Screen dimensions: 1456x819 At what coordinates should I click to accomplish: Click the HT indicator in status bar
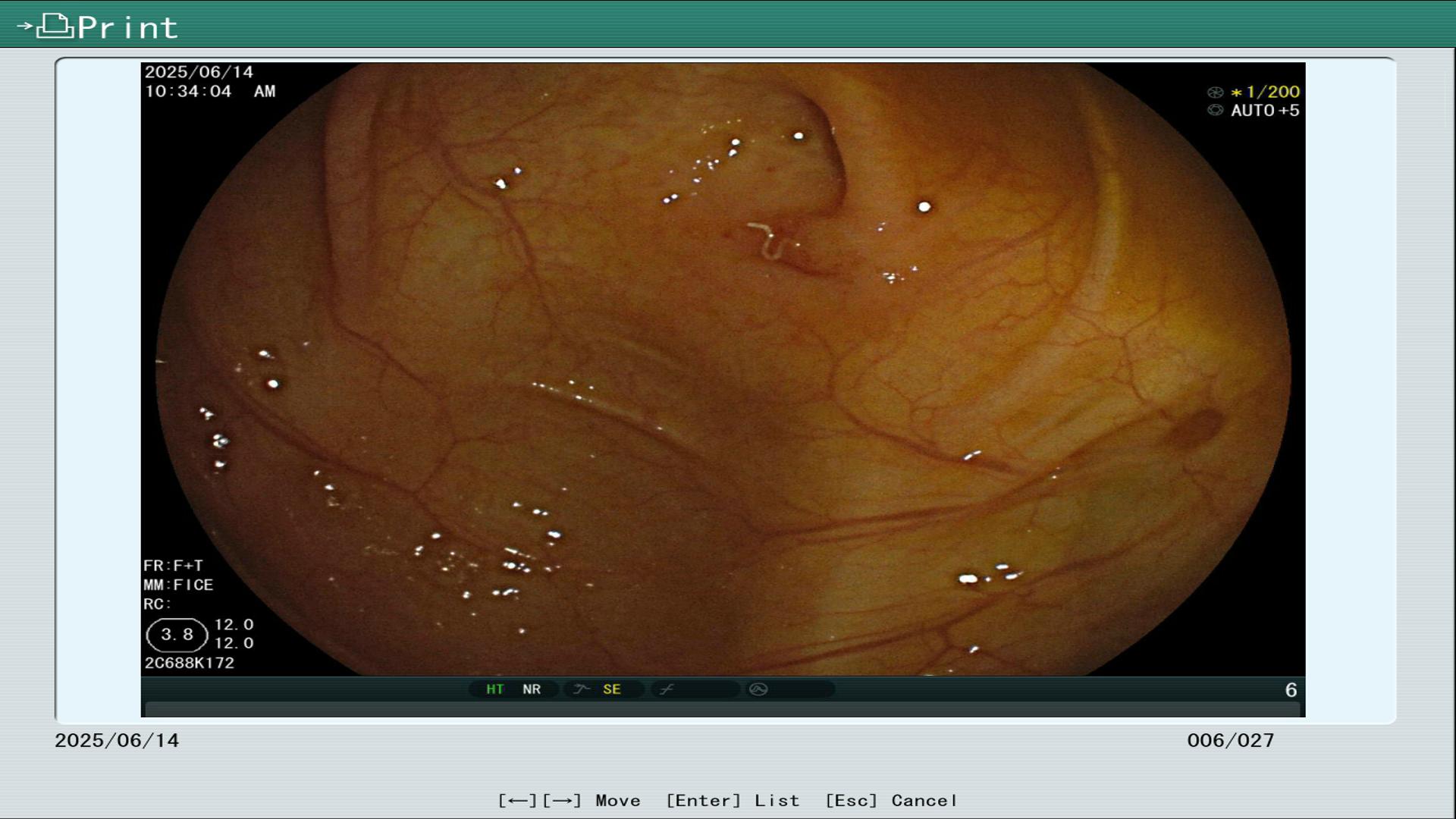(495, 689)
